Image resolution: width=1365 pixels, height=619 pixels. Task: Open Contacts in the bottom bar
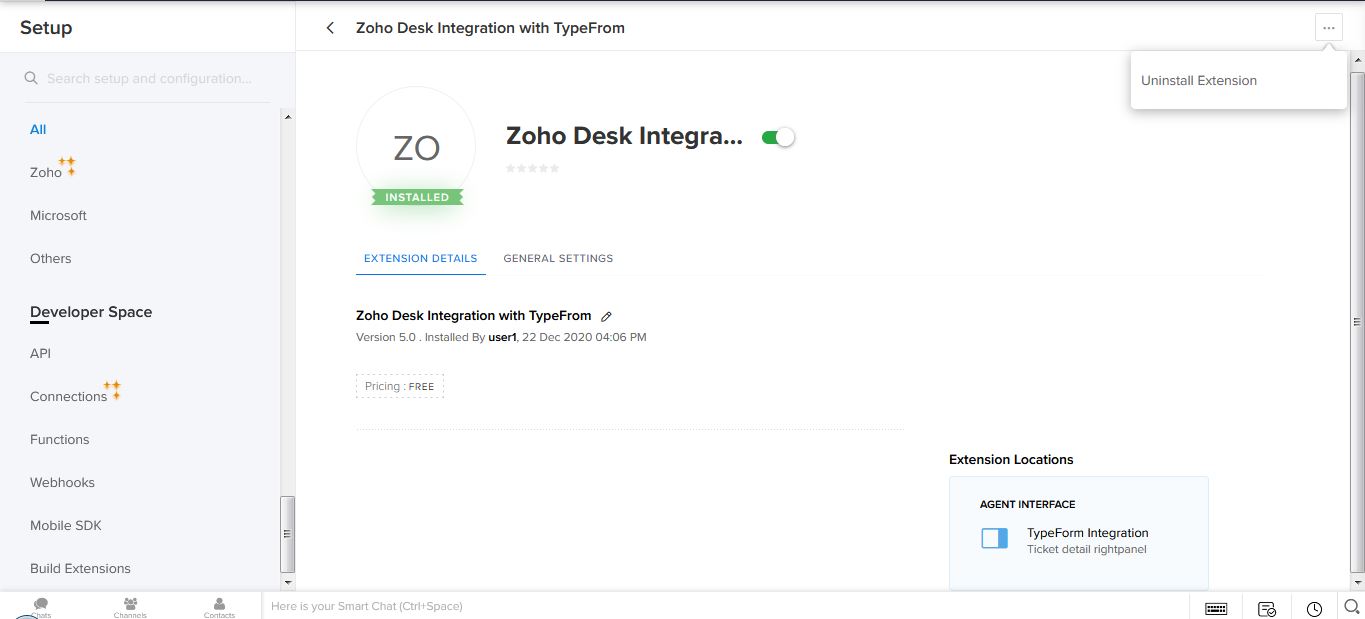219,606
